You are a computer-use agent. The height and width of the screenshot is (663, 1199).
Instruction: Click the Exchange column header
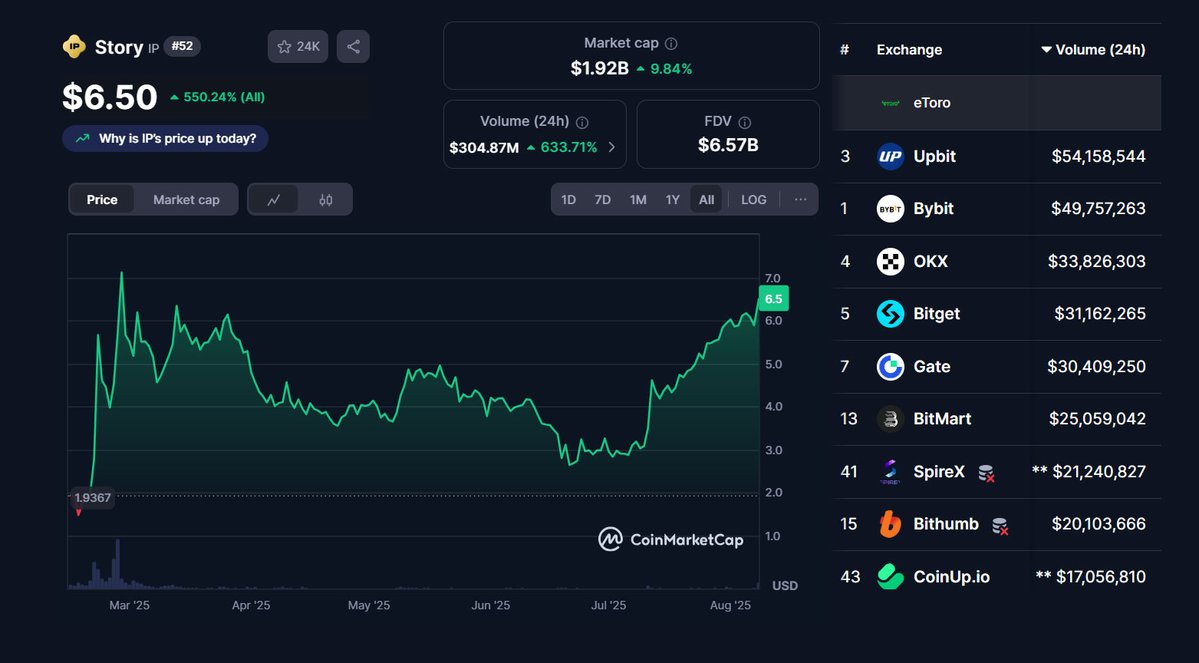pos(908,50)
